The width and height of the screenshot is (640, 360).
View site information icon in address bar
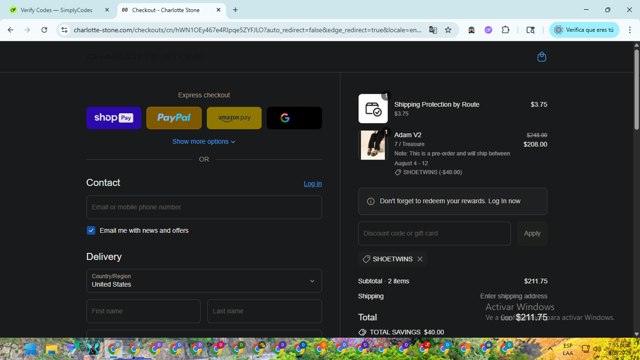point(64,30)
